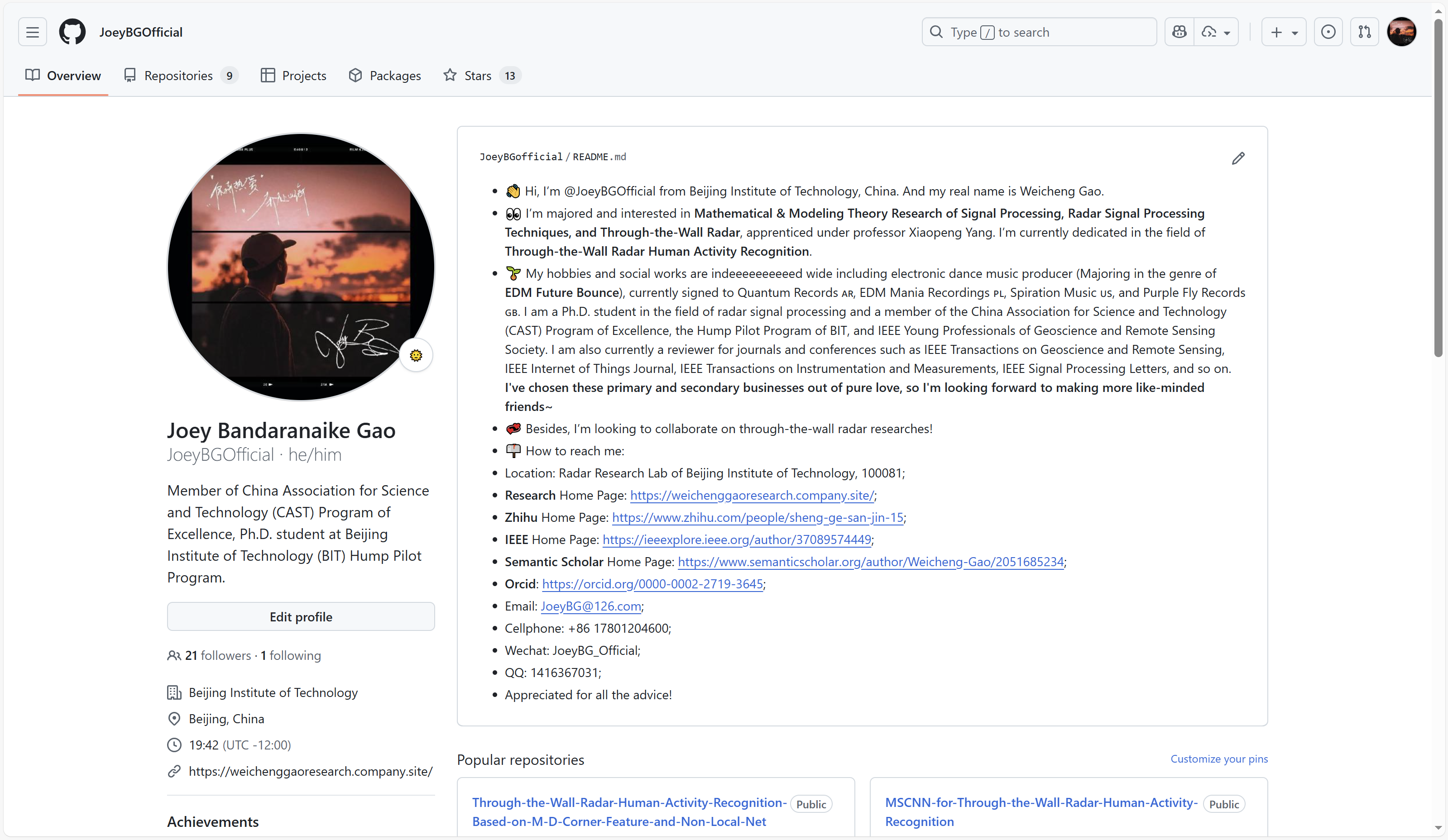
Task: Edit the README using the pencil icon
Action: [x=1238, y=158]
